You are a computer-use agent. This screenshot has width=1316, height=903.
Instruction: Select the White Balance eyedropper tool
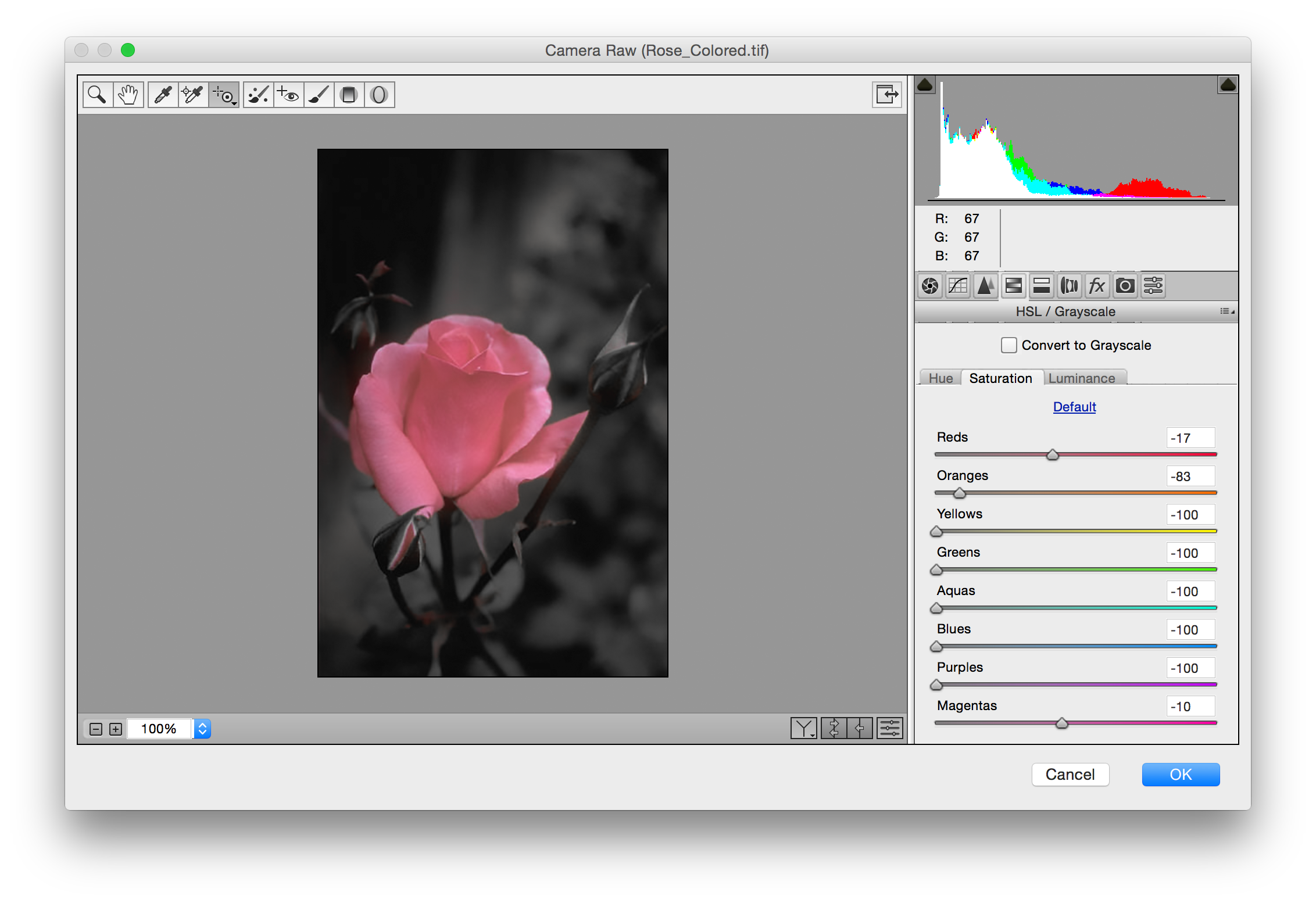[x=163, y=95]
